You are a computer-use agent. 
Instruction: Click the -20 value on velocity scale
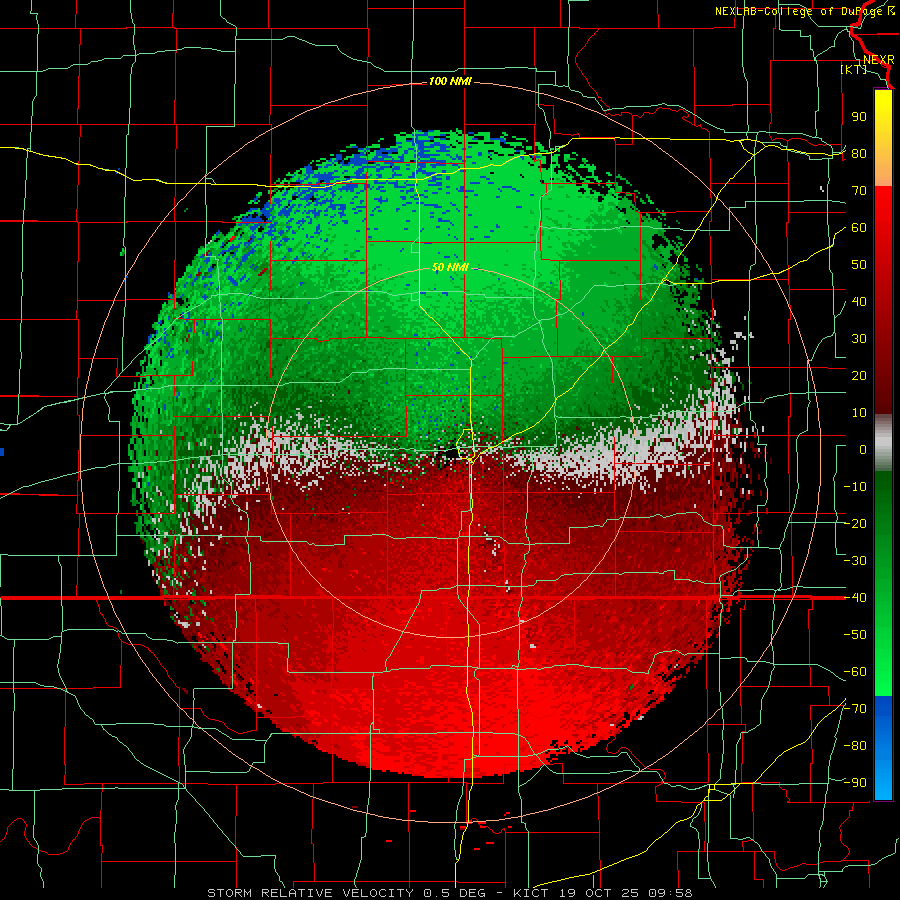pos(855,523)
